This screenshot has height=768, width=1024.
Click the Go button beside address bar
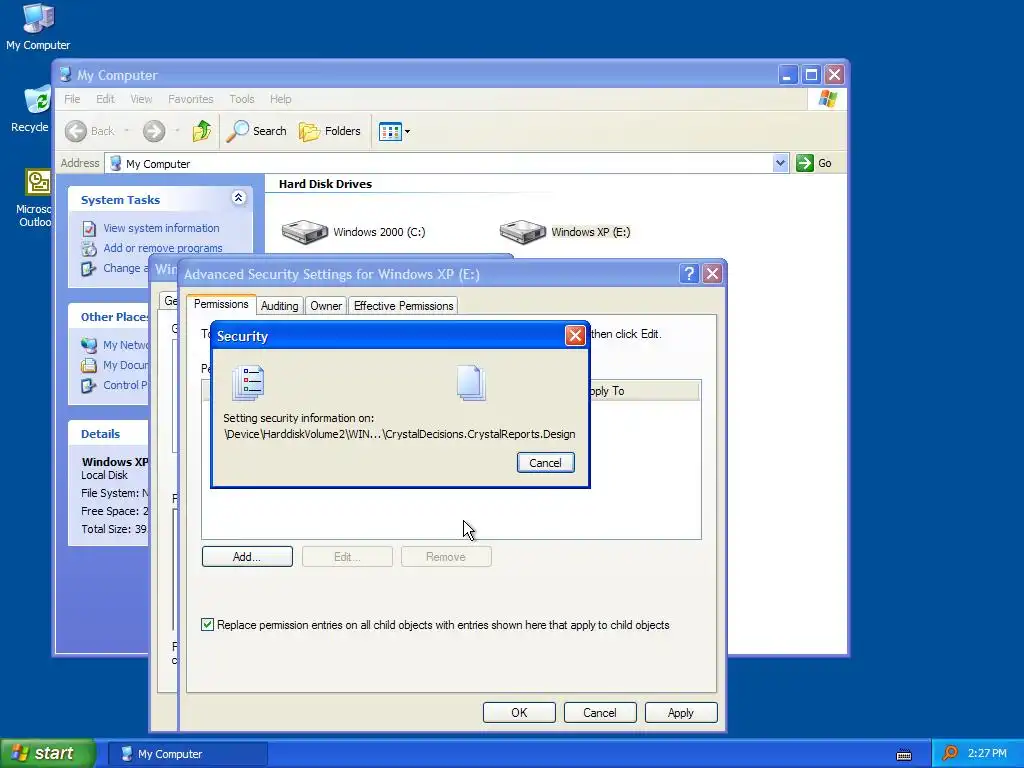pos(814,163)
